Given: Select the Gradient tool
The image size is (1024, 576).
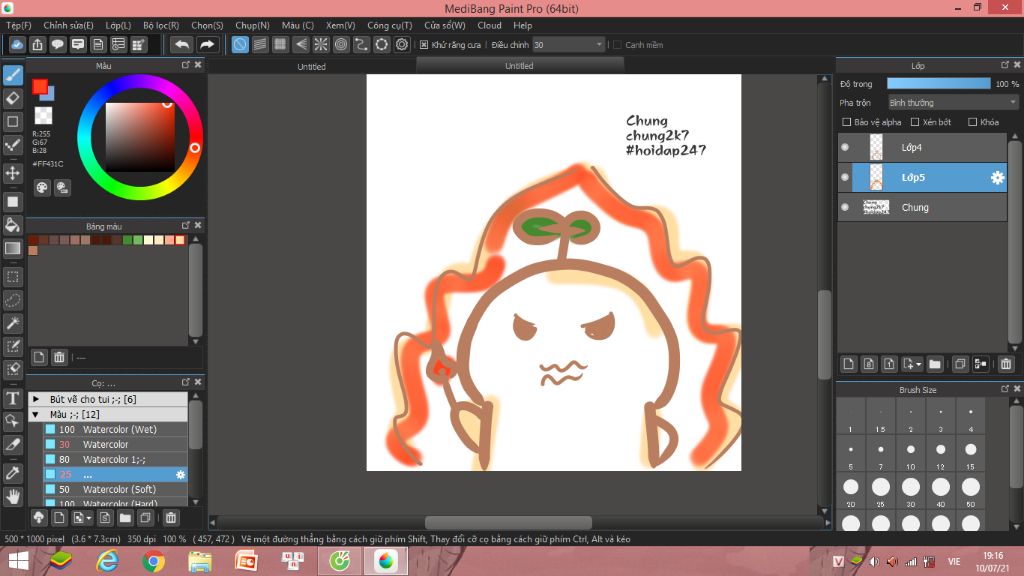Looking at the screenshot, I should pos(13,249).
